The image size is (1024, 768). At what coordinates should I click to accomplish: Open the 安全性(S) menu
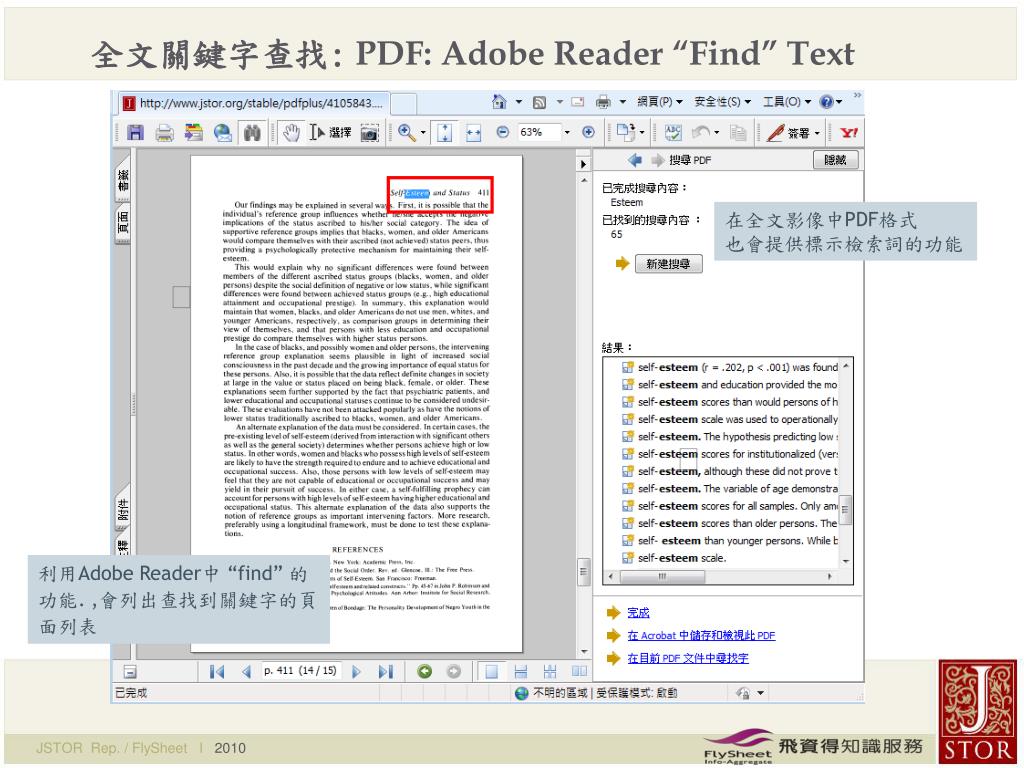point(722,102)
